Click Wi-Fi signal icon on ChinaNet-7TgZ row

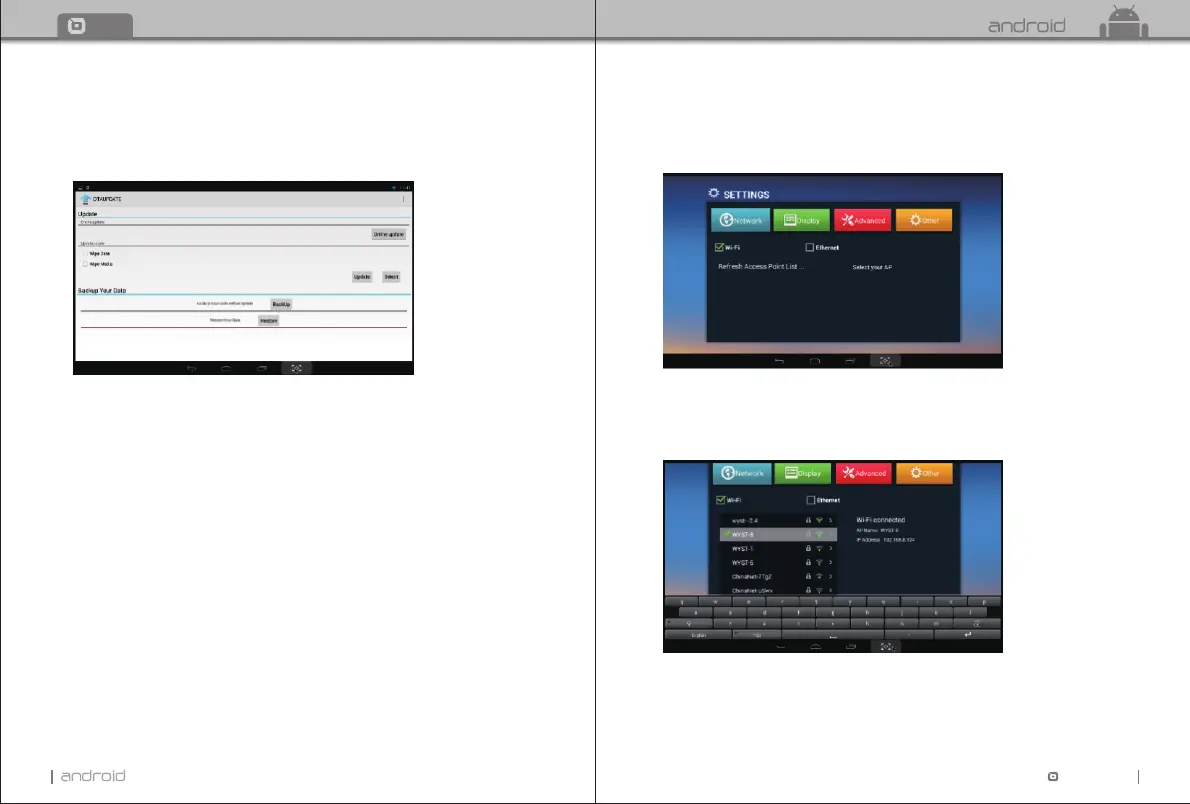[x=819, y=576]
